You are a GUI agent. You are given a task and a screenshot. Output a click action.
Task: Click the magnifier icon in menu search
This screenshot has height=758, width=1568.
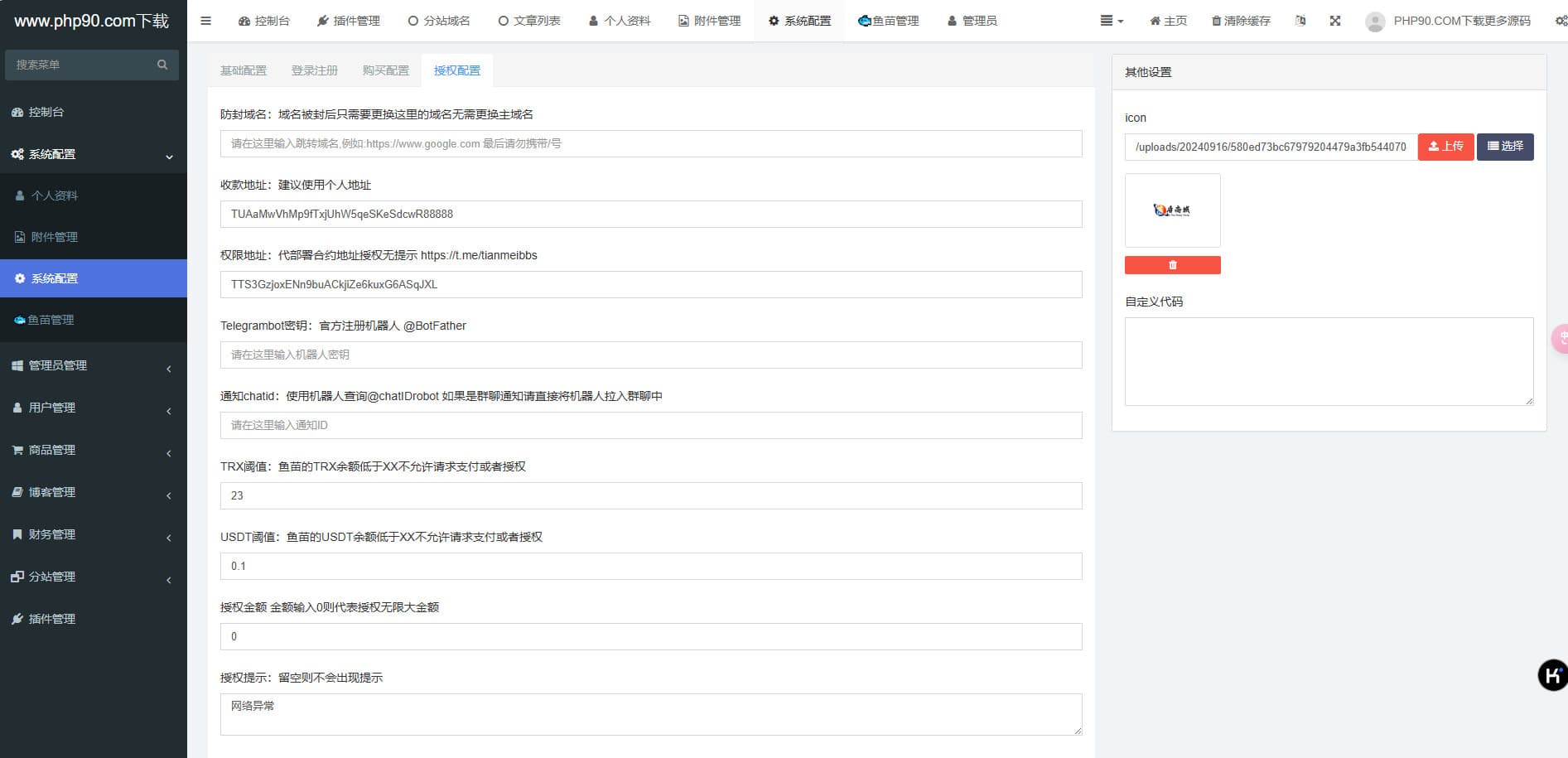[162, 65]
